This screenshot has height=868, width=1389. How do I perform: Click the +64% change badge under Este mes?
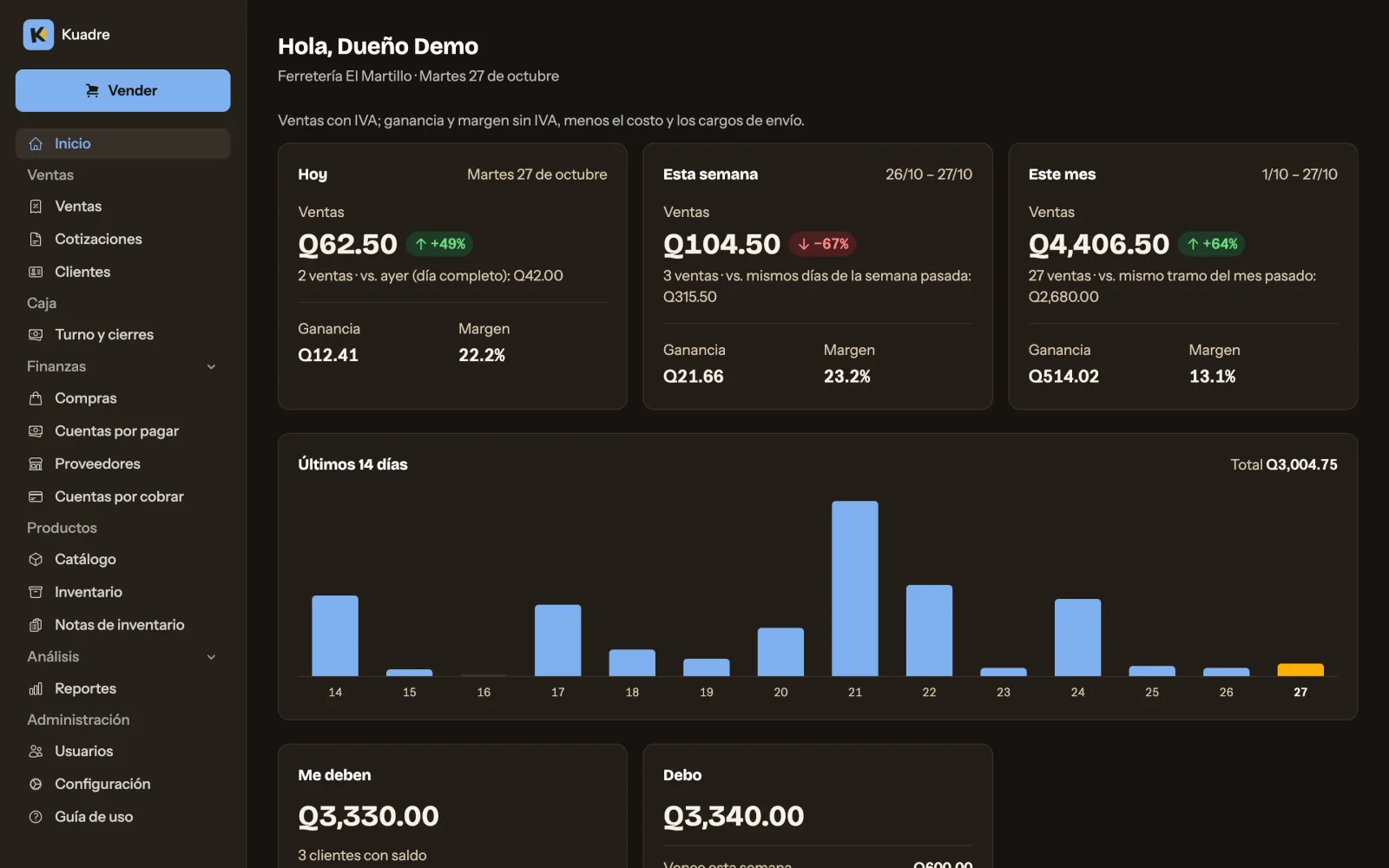(1211, 245)
